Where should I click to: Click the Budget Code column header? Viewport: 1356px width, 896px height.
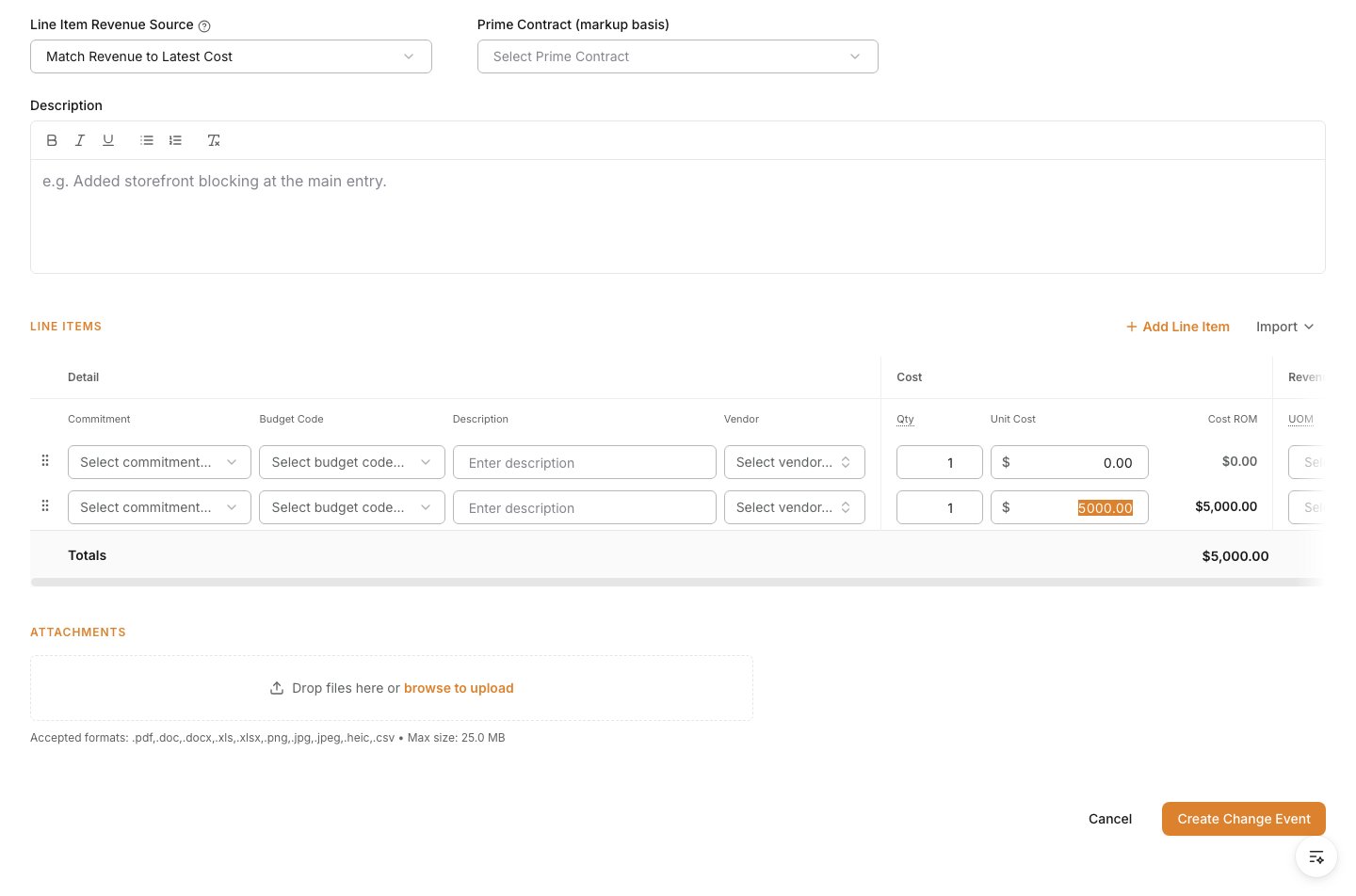pyautogui.click(x=291, y=419)
